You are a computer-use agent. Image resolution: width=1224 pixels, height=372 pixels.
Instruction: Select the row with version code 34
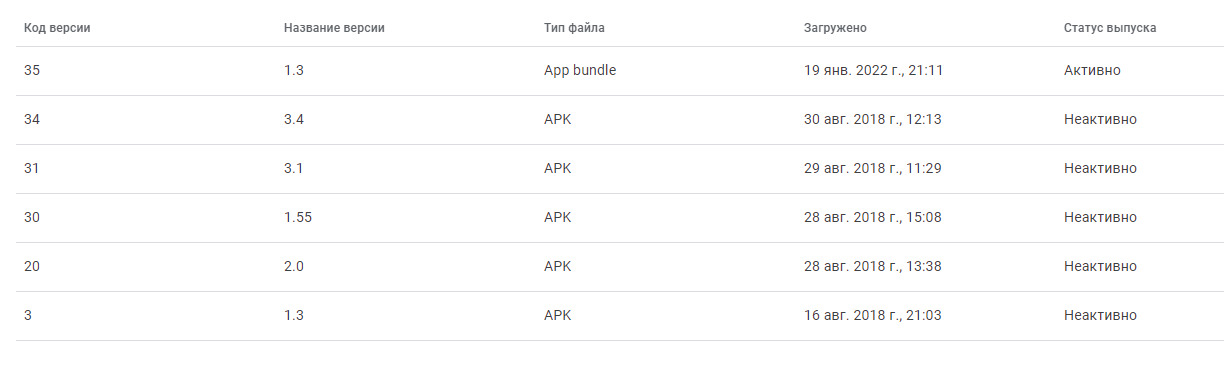(x=620, y=120)
